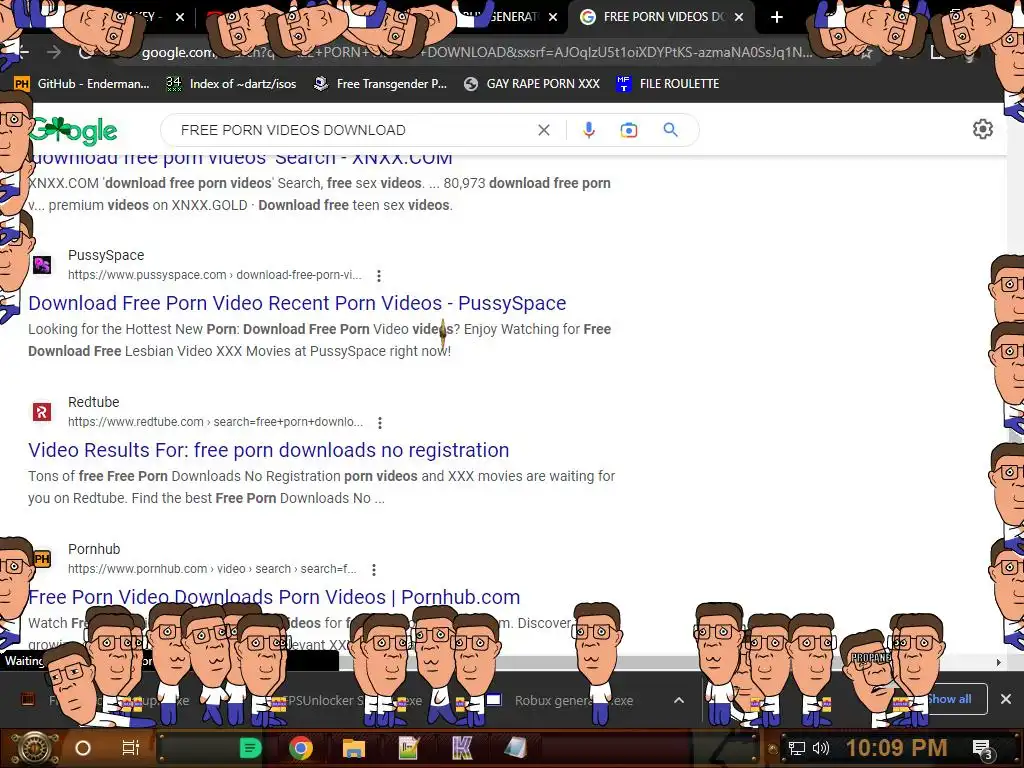The width and height of the screenshot is (1024, 768).
Task: Click the right arrow of the horizontal scrollbar
Action: point(999,662)
